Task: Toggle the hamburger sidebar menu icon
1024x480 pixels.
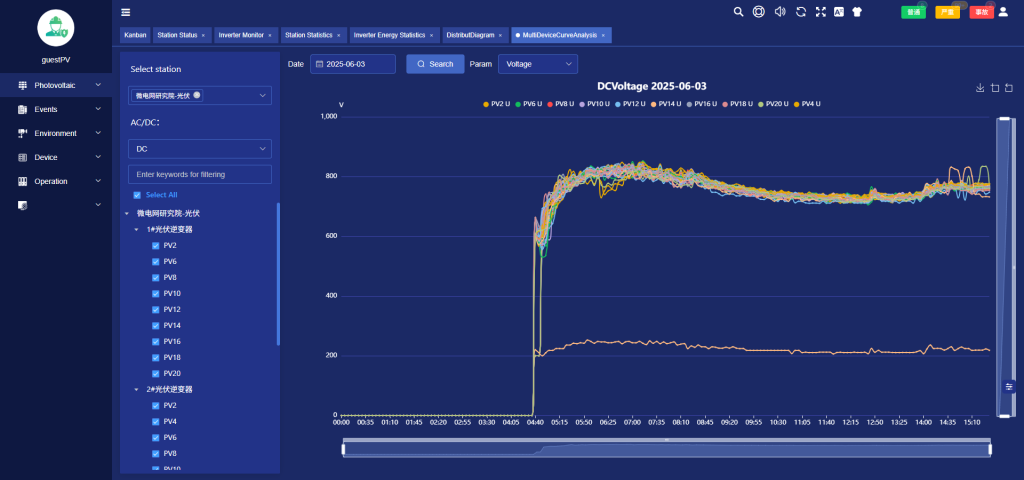Action: pyautogui.click(x=125, y=12)
